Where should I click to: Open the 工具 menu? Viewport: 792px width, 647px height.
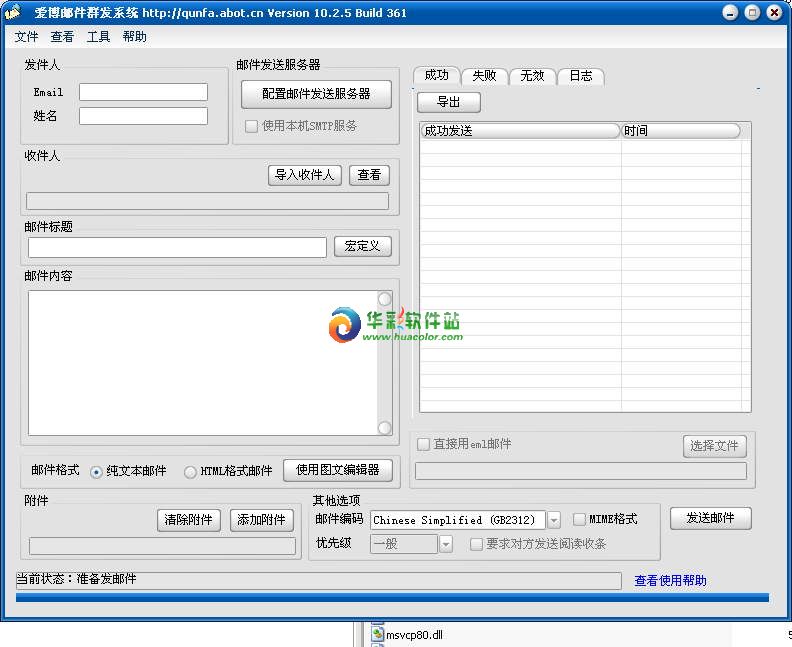pyautogui.click(x=99, y=37)
